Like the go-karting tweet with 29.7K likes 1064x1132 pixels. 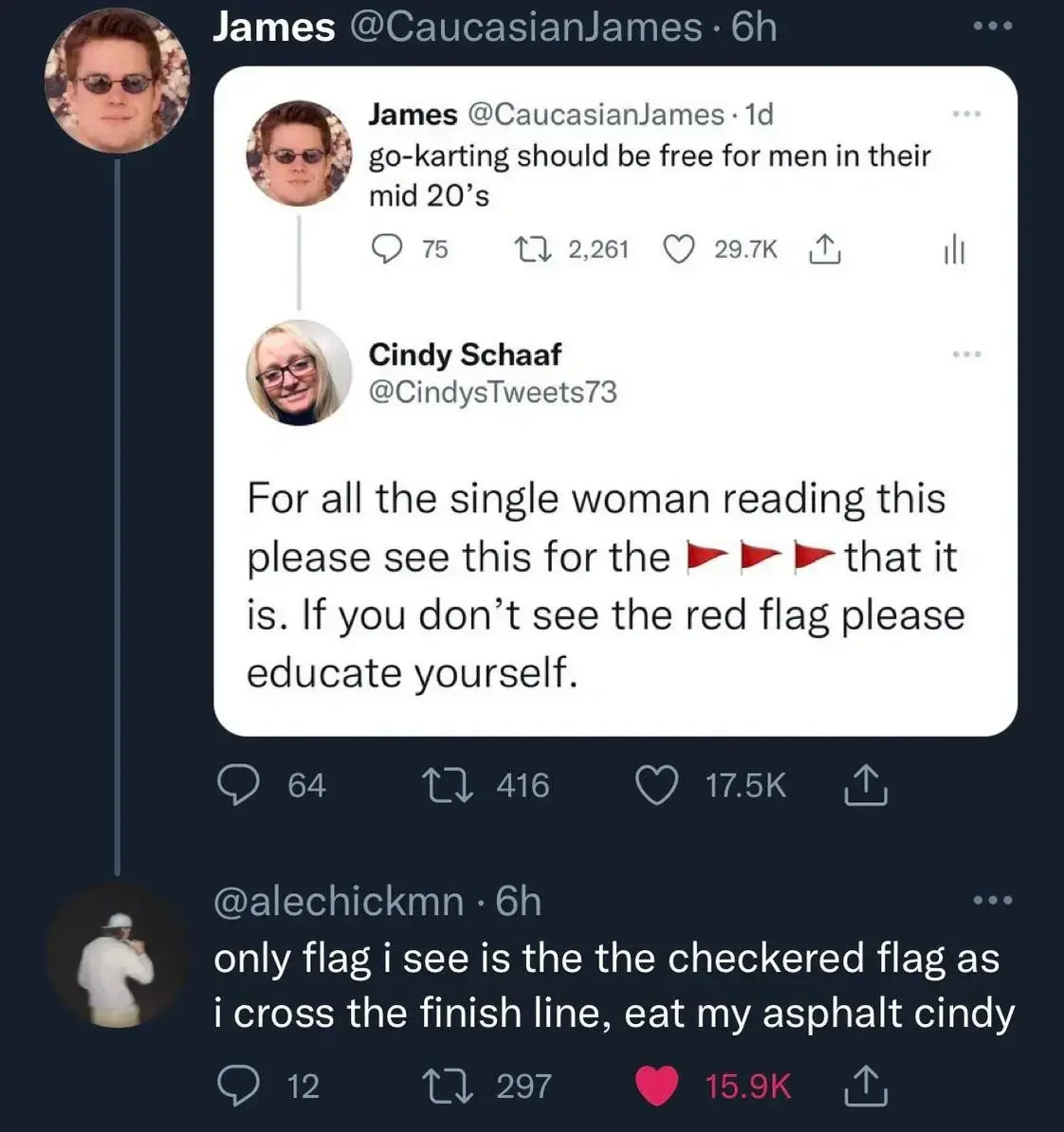pyautogui.click(x=677, y=249)
